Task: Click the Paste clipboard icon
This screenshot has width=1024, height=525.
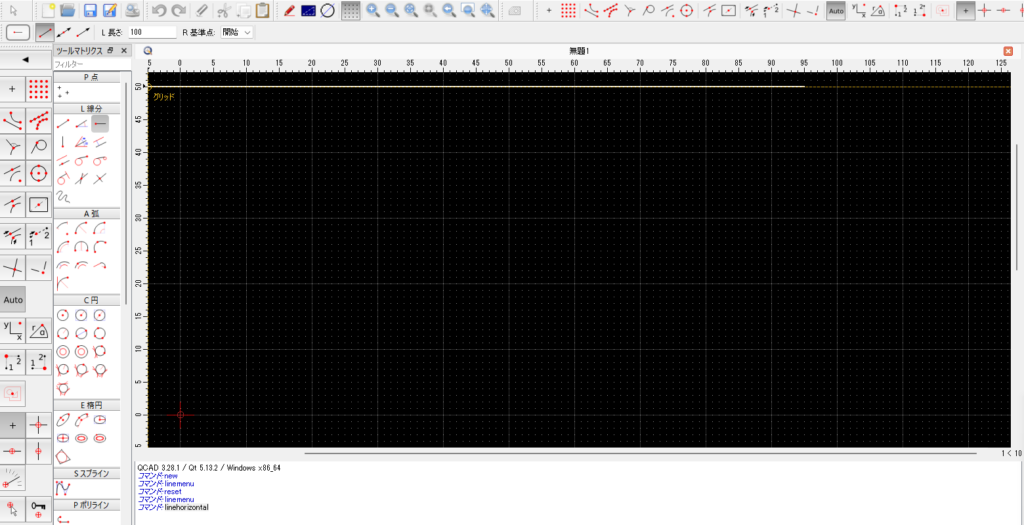Action: (x=263, y=10)
